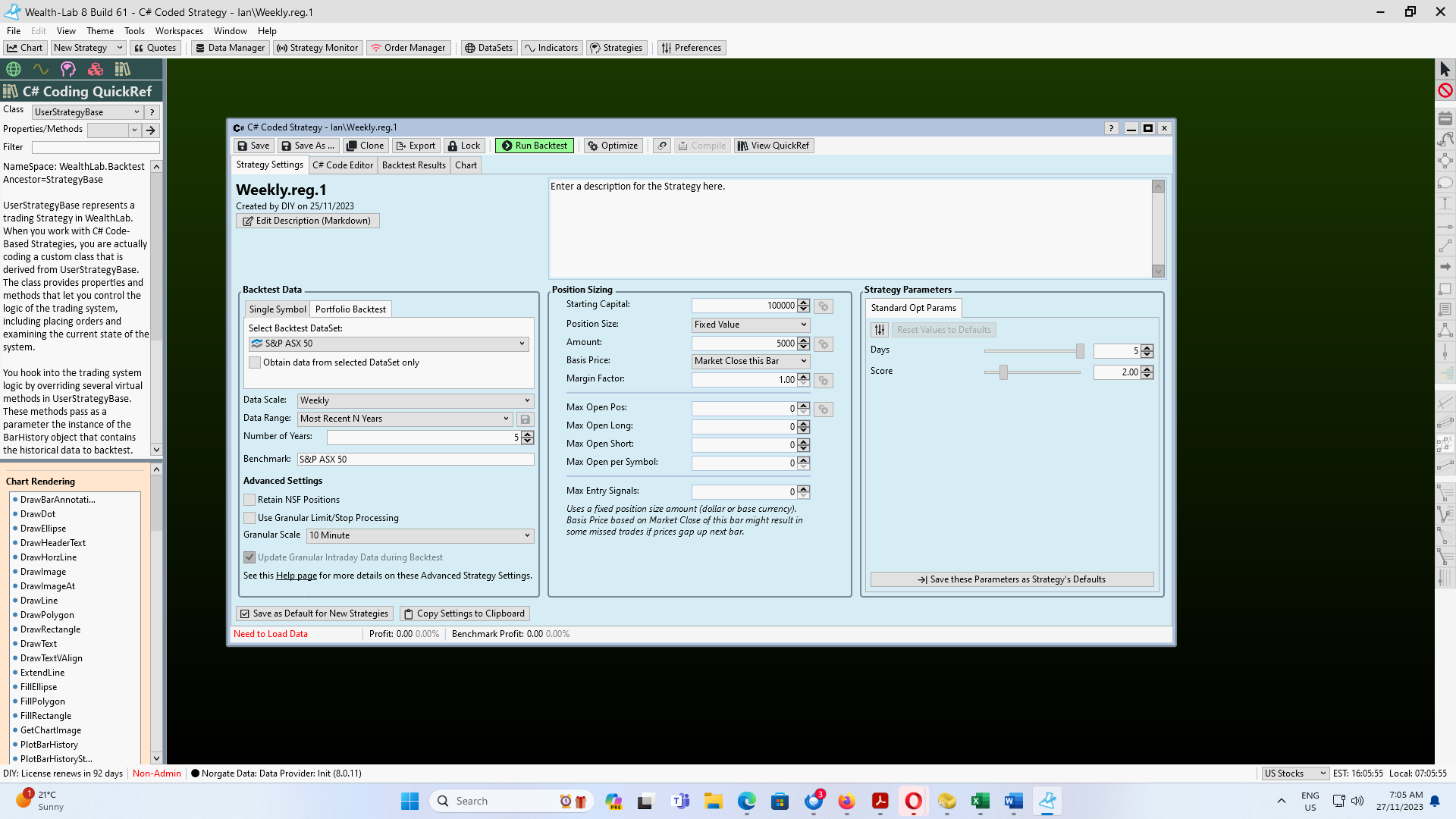
Task: Follow the Help page link
Action: coord(296,576)
